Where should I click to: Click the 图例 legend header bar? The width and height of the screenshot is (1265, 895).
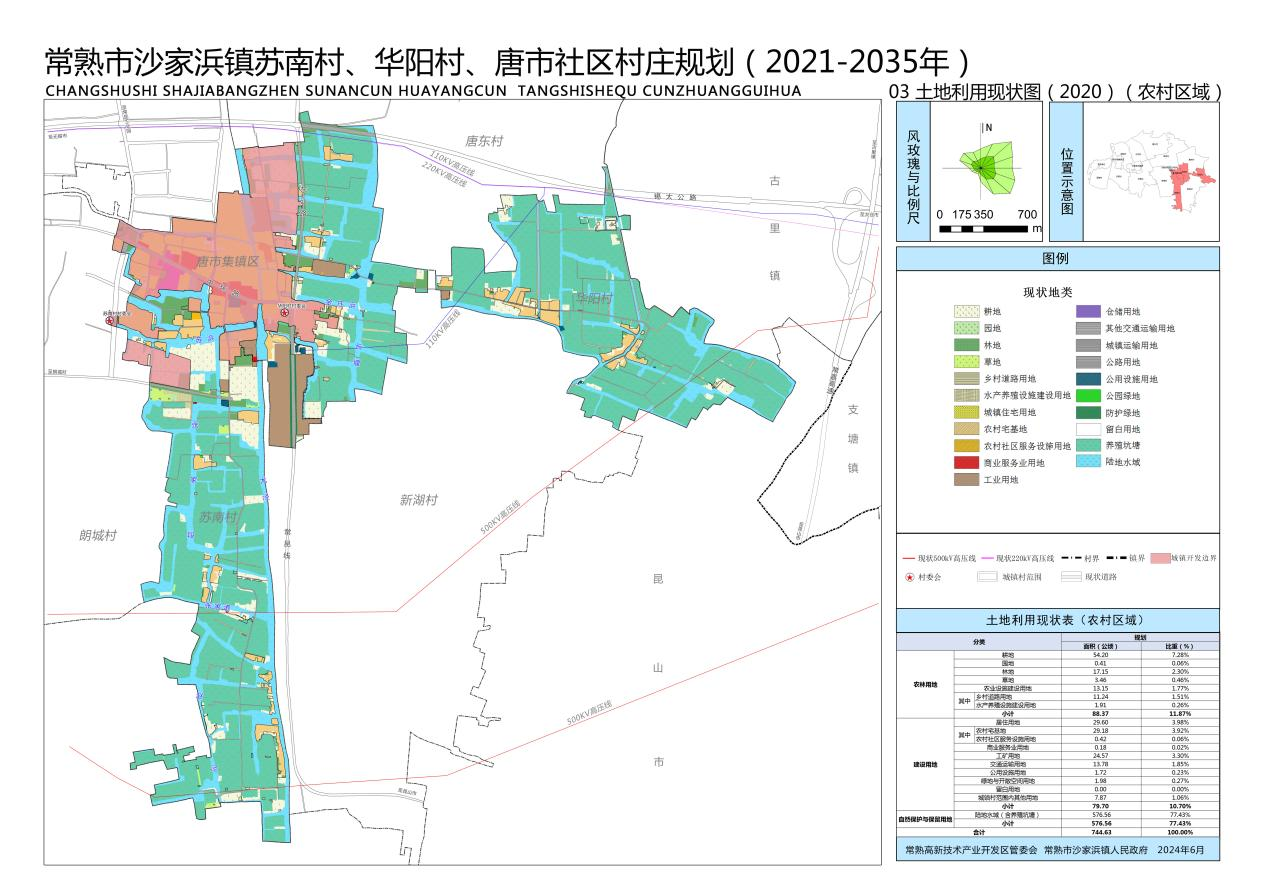(x=1057, y=258)
